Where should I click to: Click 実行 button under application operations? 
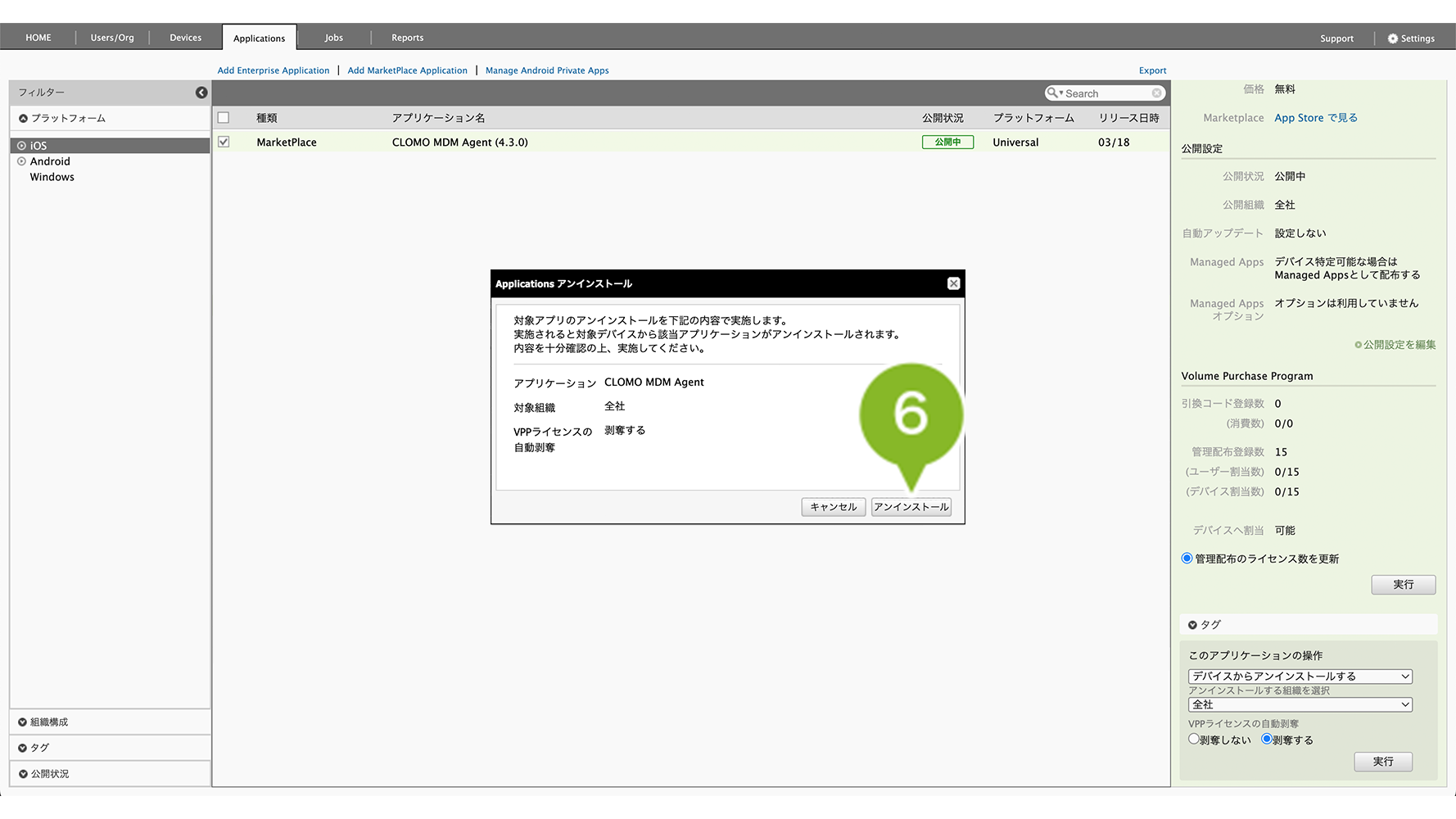tap(1383, 762)
